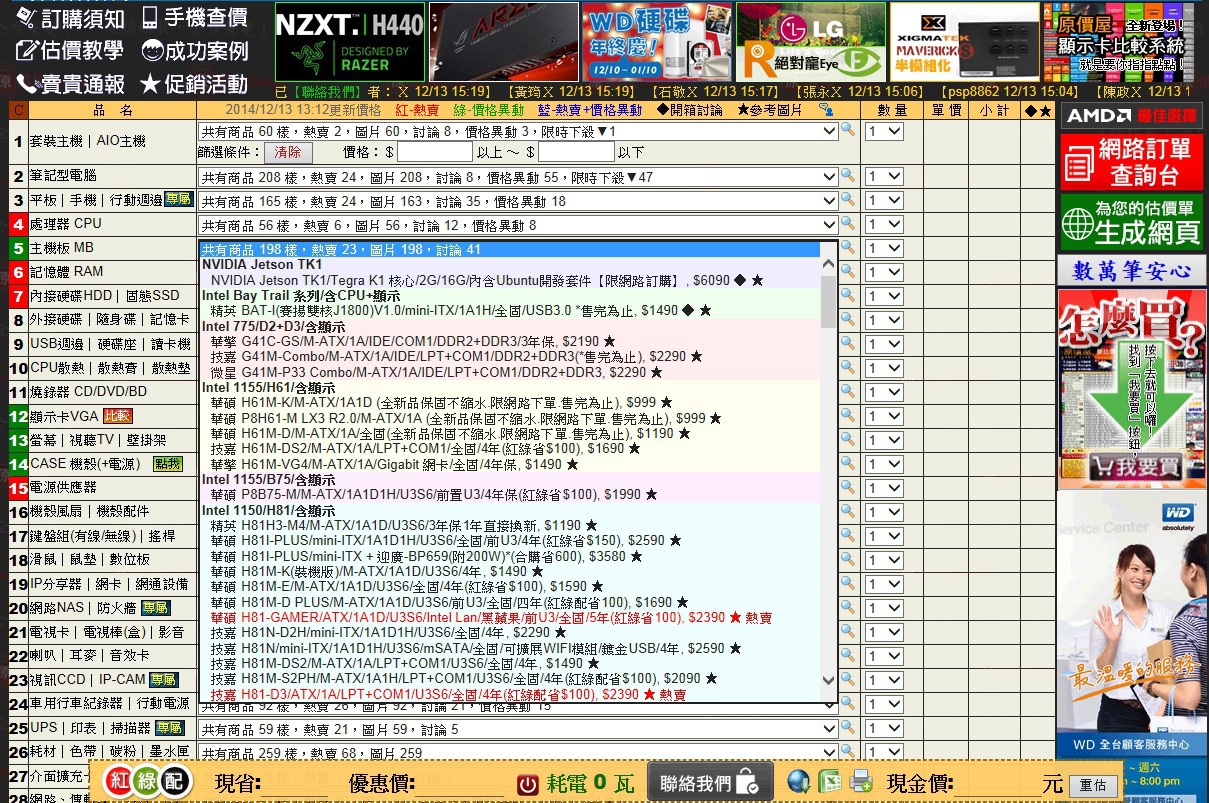Image resolution: width=1209 pixels, height=803 pixels.
Task: Click magnifier icon beside 主機板 MB row
Action: point(848,249)
